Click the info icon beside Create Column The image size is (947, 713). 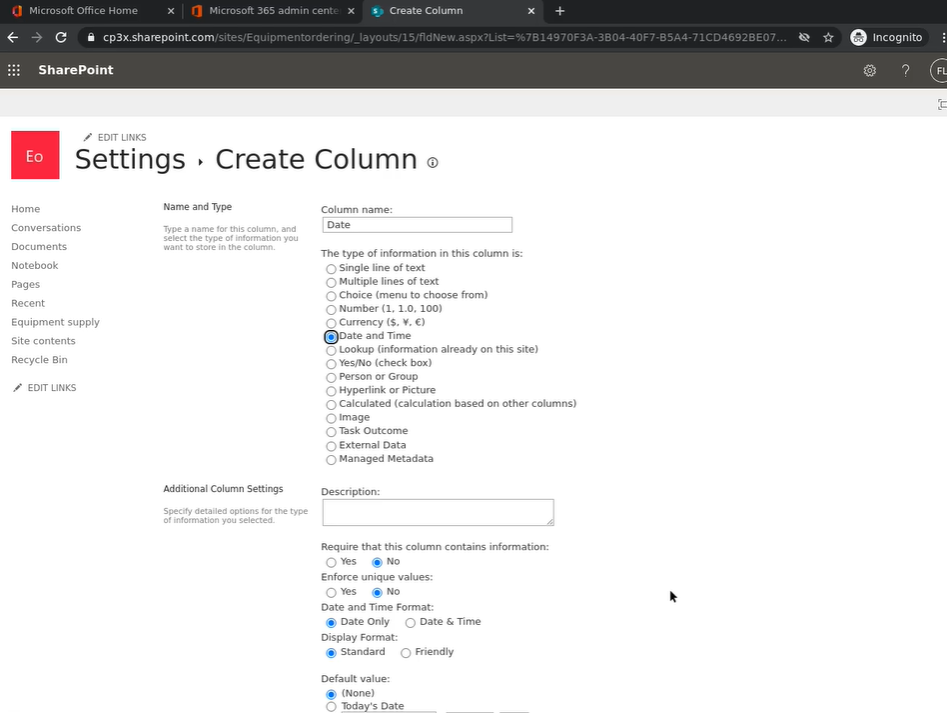[433, 162]
